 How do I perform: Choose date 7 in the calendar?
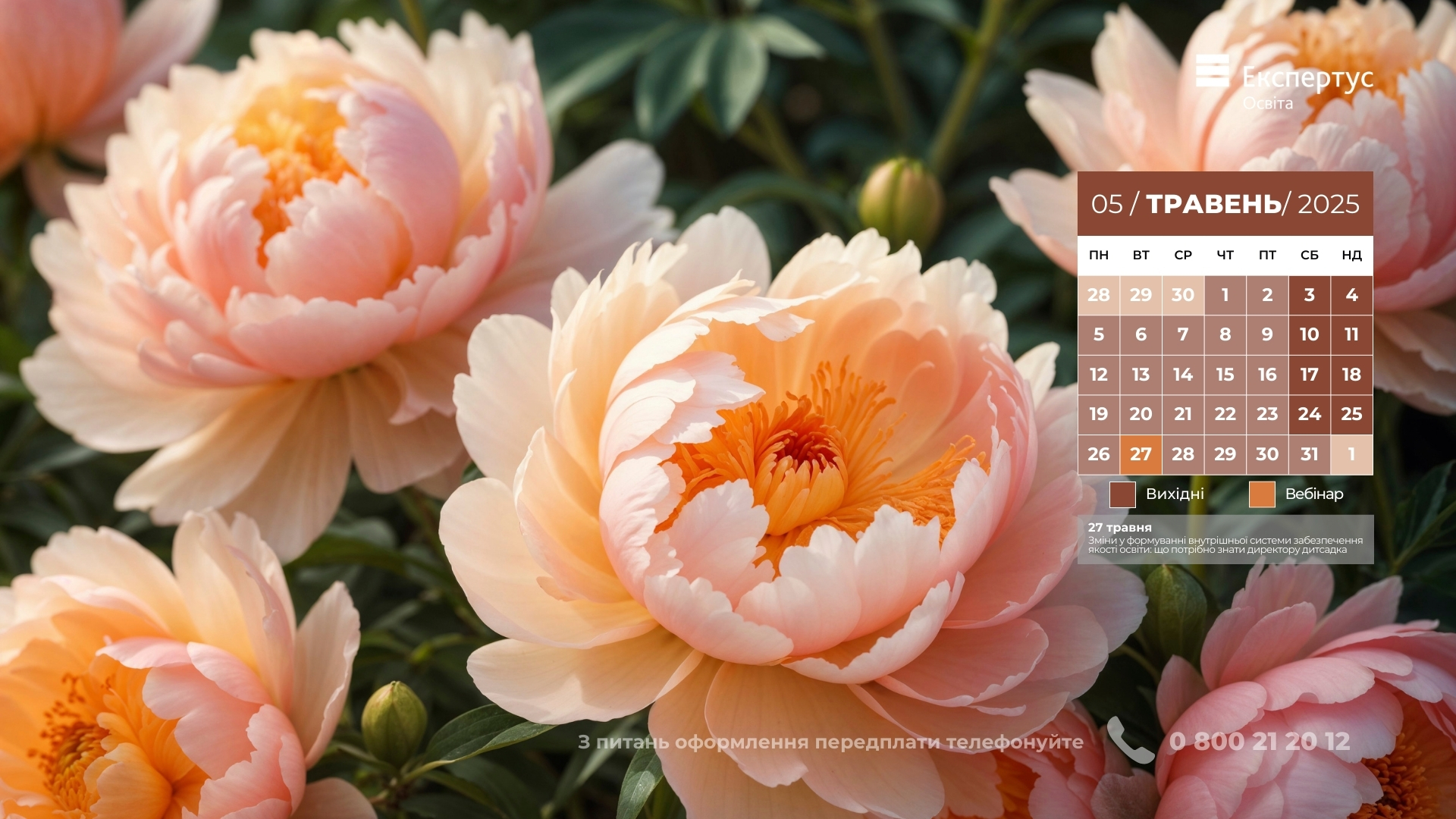pos(1183,334)
